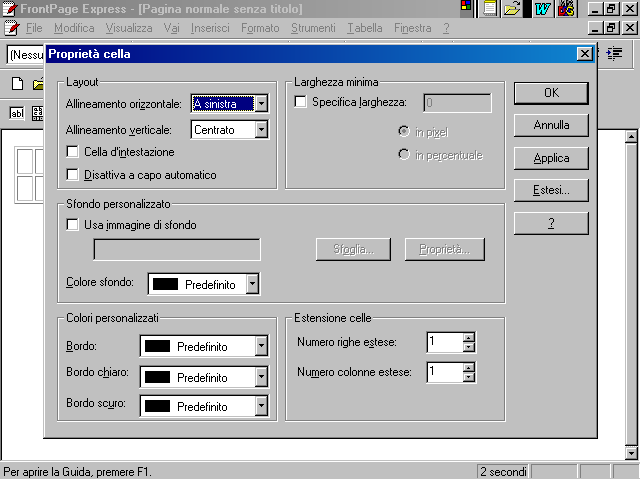This screenshot has height=480, width=640.
Task: Click the page scrollbar down arrow
Action: coord(631,453)
